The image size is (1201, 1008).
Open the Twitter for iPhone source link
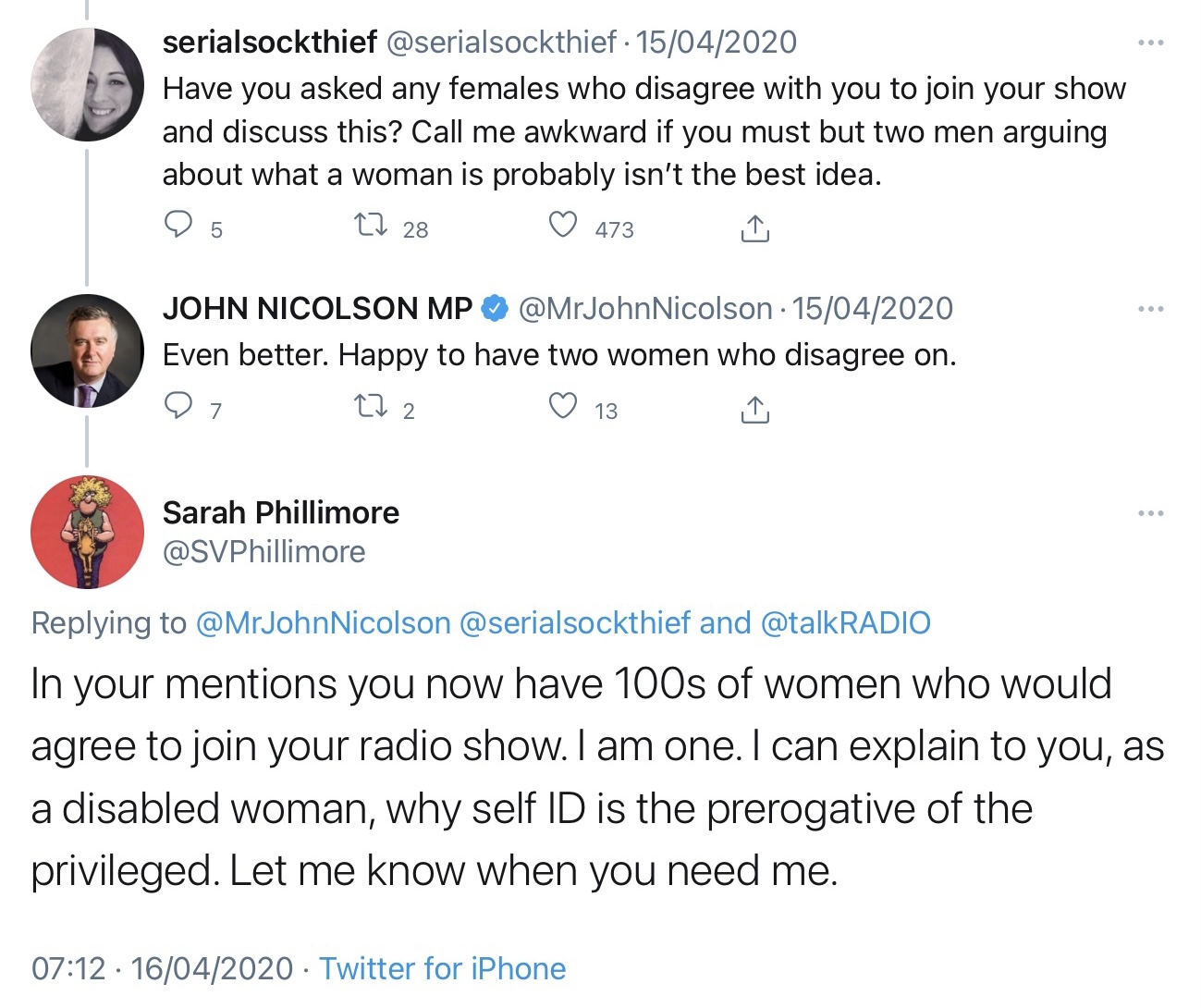coord(442,968)
